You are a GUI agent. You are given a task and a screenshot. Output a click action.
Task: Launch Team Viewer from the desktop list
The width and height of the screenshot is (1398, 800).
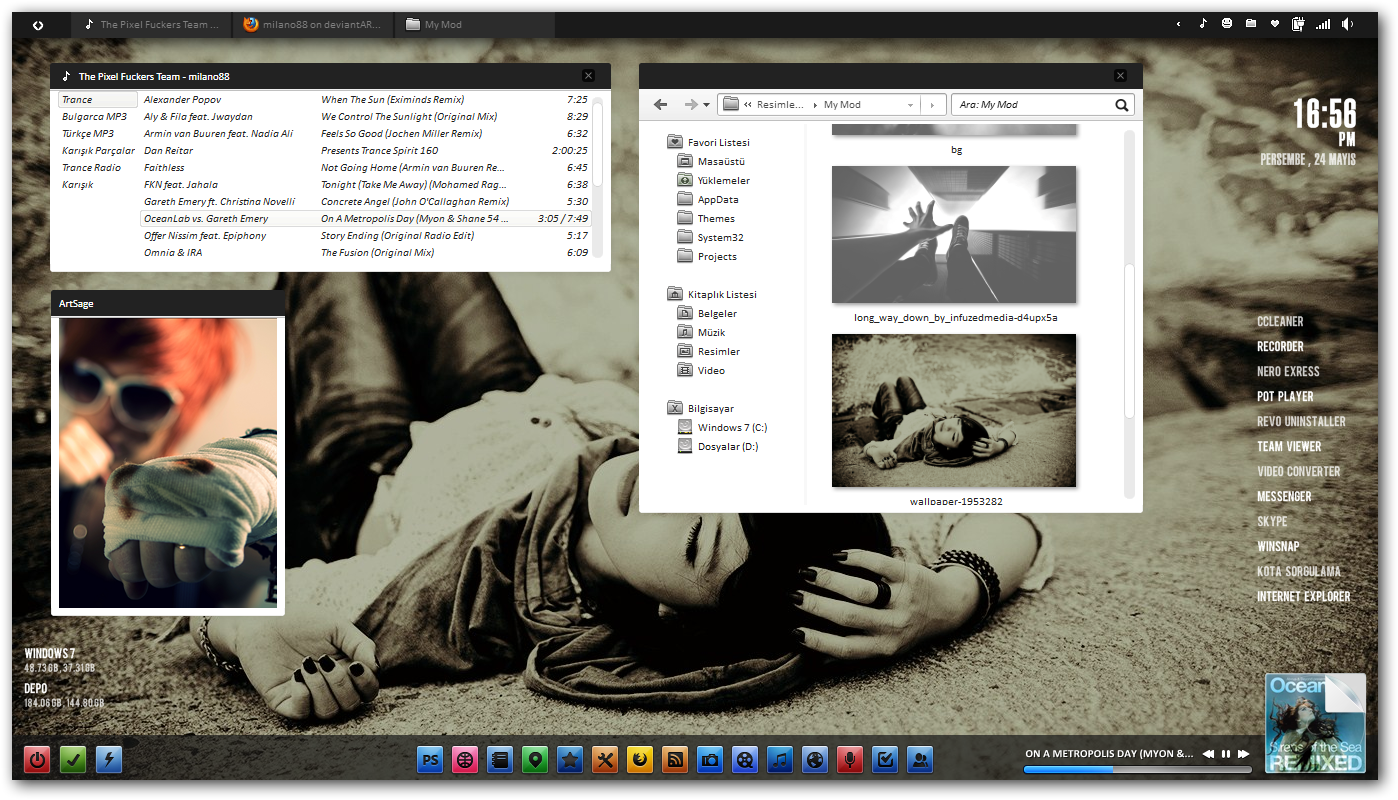(x=1289, y=447)
